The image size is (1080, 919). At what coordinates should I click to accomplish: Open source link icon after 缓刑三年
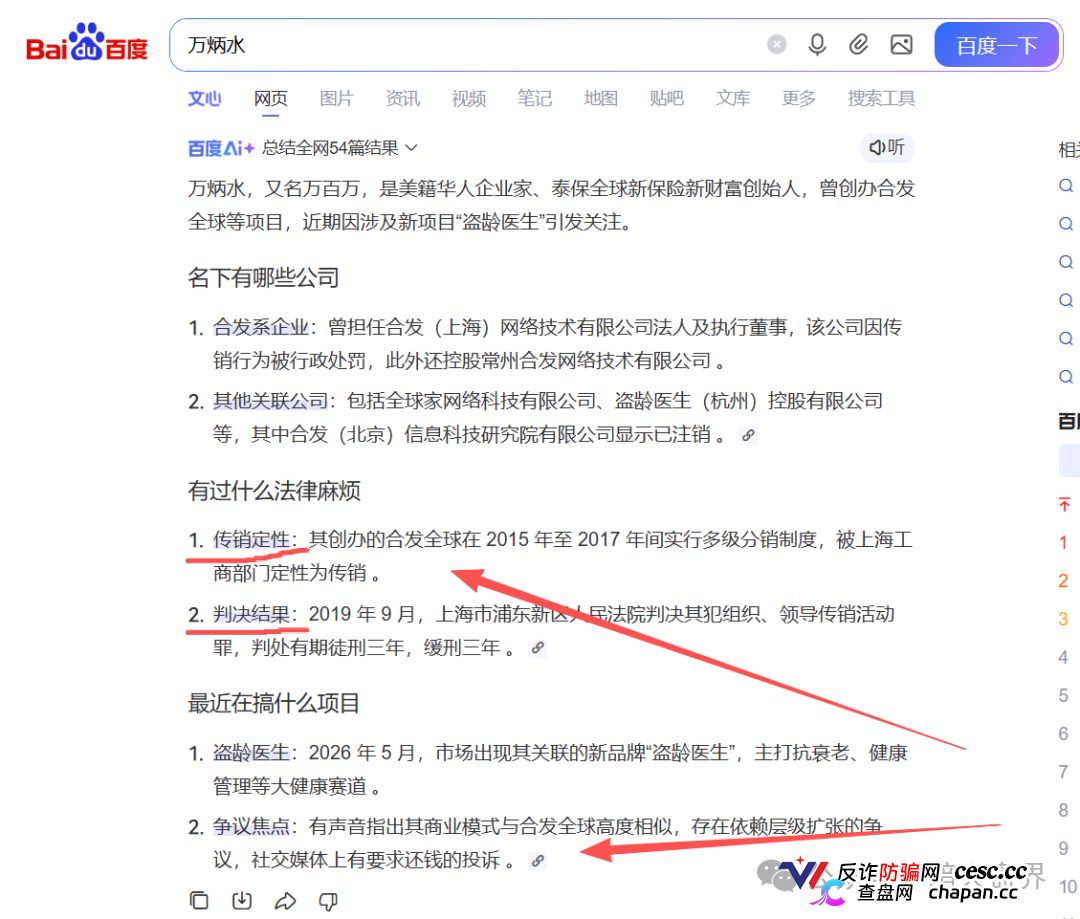tap(537, 648)
